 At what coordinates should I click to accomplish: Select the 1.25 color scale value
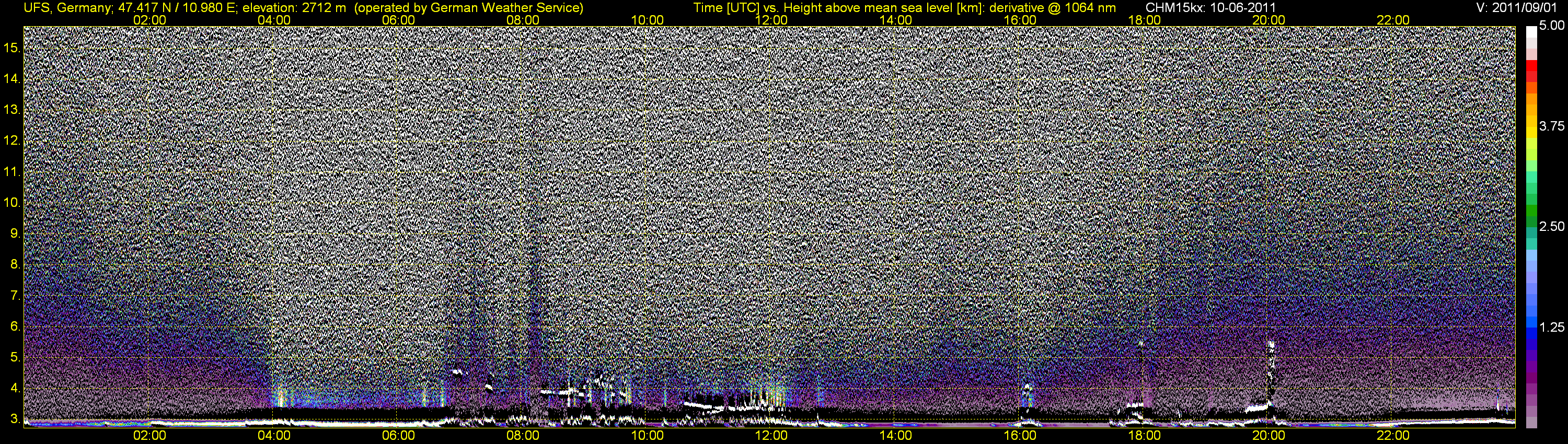[1552, 327]
